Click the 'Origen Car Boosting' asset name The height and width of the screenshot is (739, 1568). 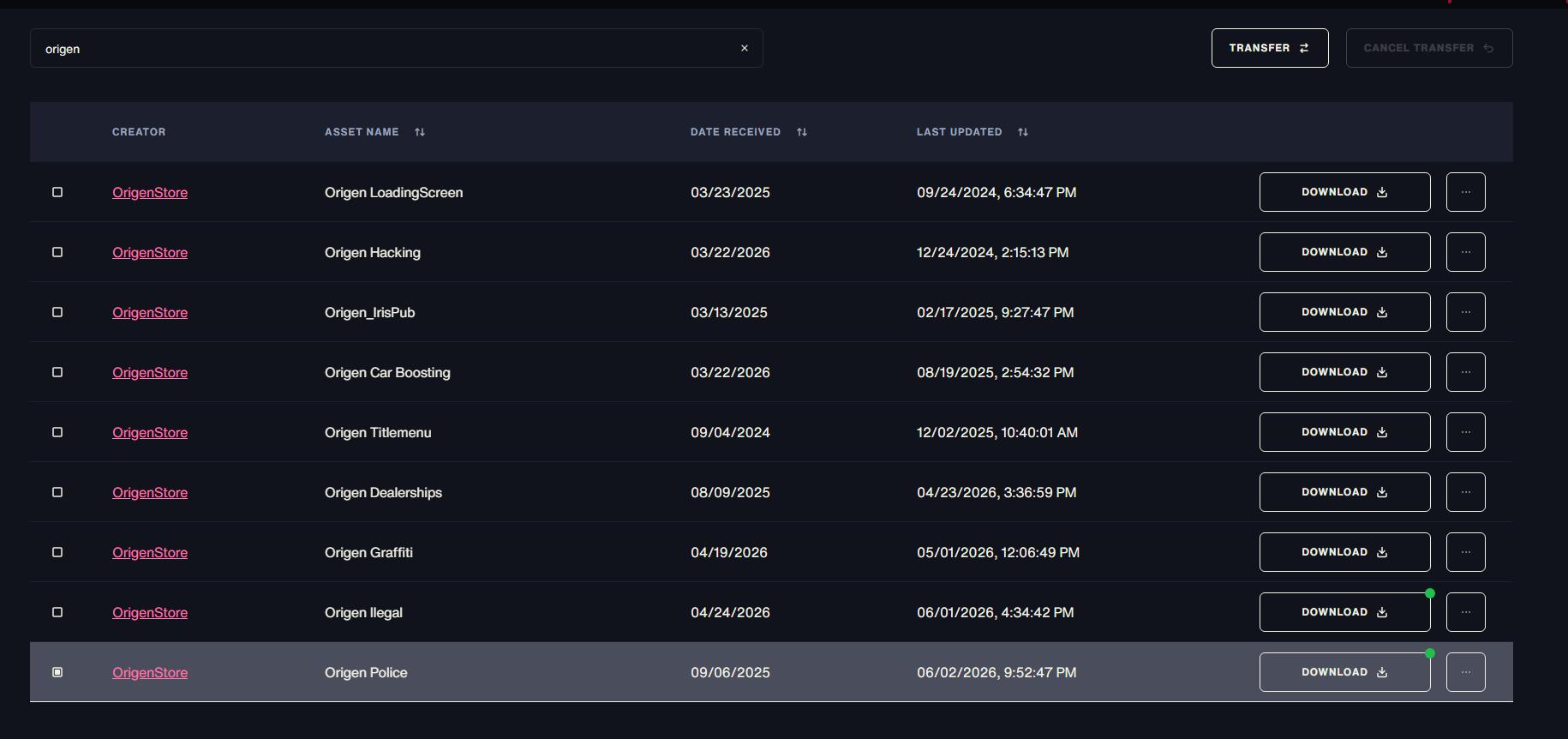coord(387,373)
